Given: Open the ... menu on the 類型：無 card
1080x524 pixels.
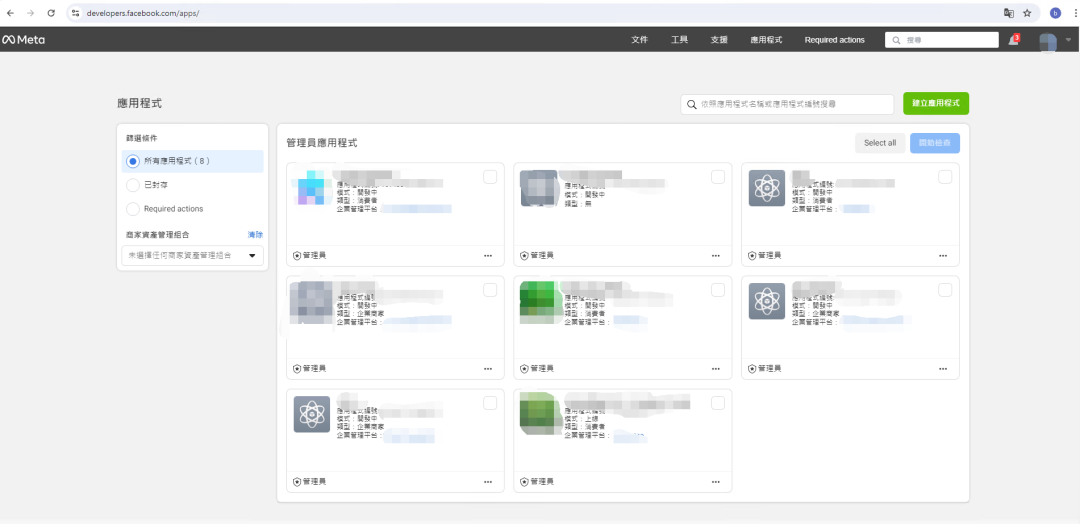Looking at the screenshot, I should (x=716, y=255).
